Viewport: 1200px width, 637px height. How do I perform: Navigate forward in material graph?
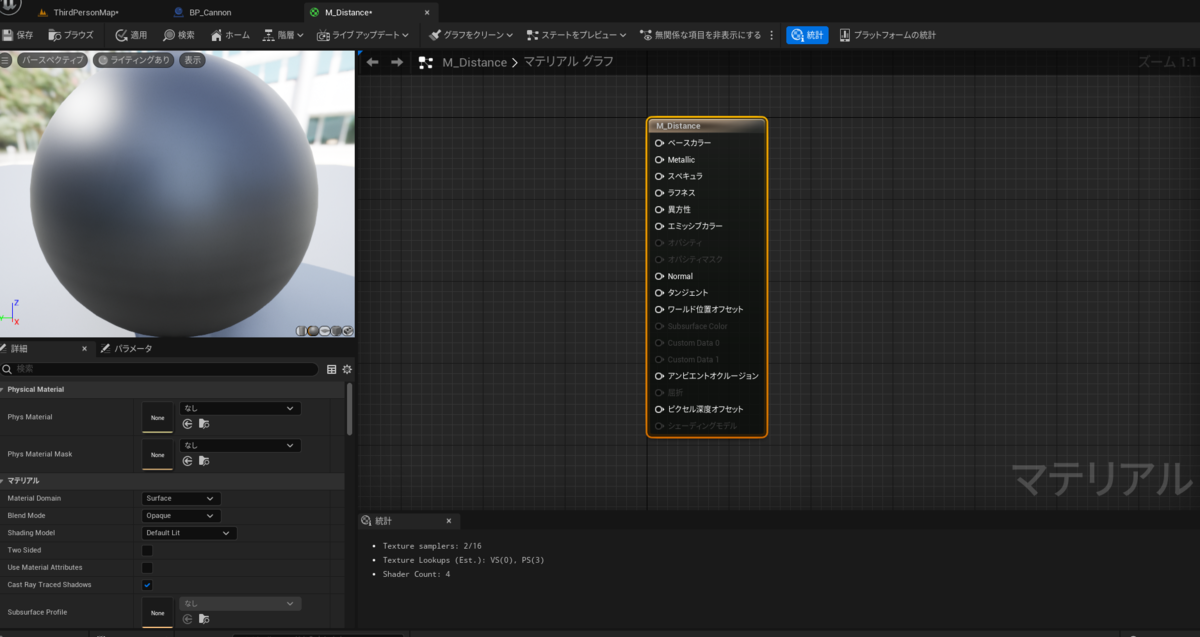(397, 62)
